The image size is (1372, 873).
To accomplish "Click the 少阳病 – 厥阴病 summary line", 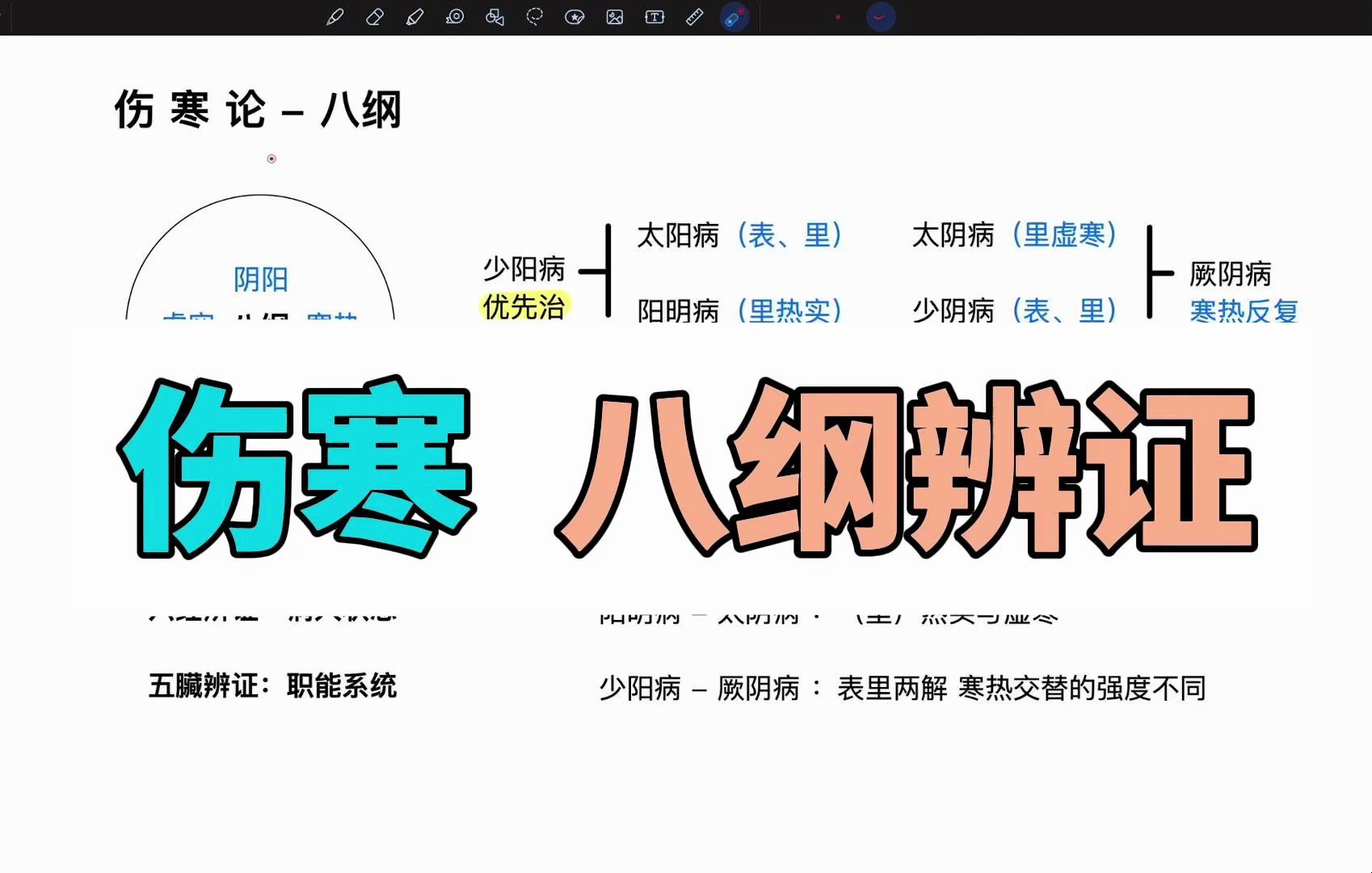I will [x=903, y=689].
